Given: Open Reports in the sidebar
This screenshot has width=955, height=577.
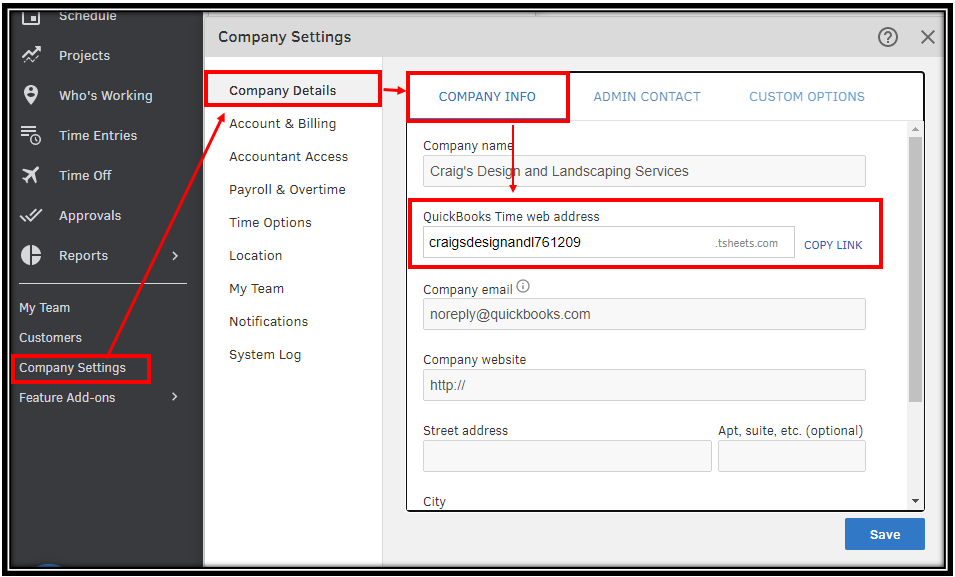Looking at the screenshot, I should [x=83, y=256].
